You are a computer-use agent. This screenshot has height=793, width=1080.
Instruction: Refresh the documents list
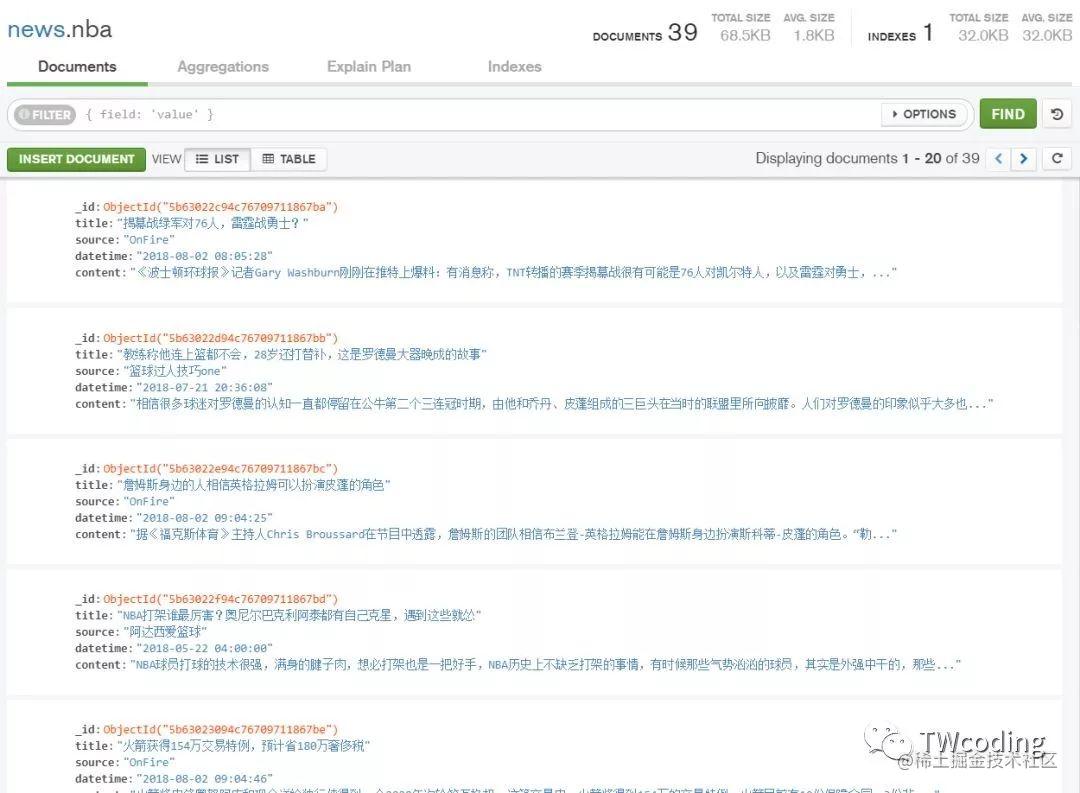point(1057,159)
